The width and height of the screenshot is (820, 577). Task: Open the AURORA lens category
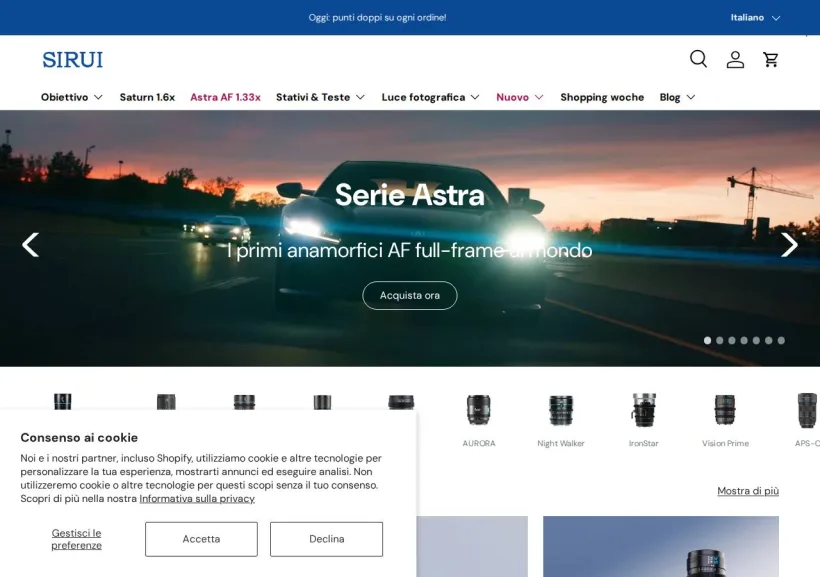coord(479,421)
